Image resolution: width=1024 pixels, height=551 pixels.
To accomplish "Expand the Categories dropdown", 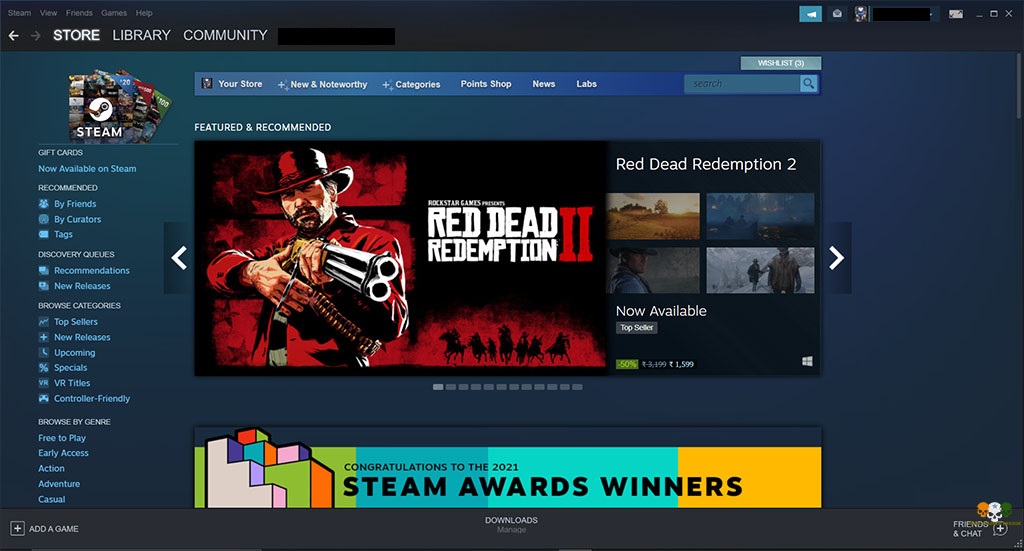I will tap(411, 84).
